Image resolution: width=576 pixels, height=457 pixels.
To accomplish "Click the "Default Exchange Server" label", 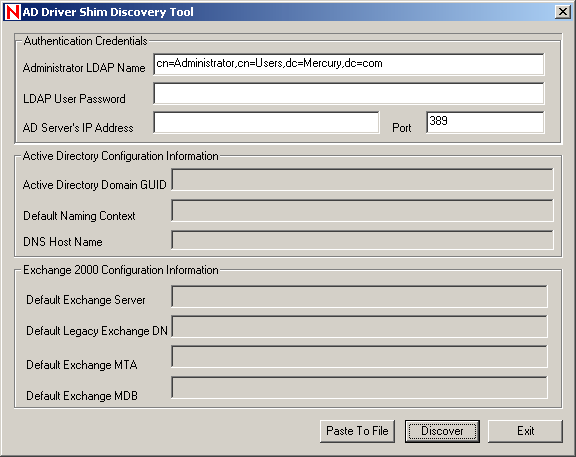I will pos(86,300).
